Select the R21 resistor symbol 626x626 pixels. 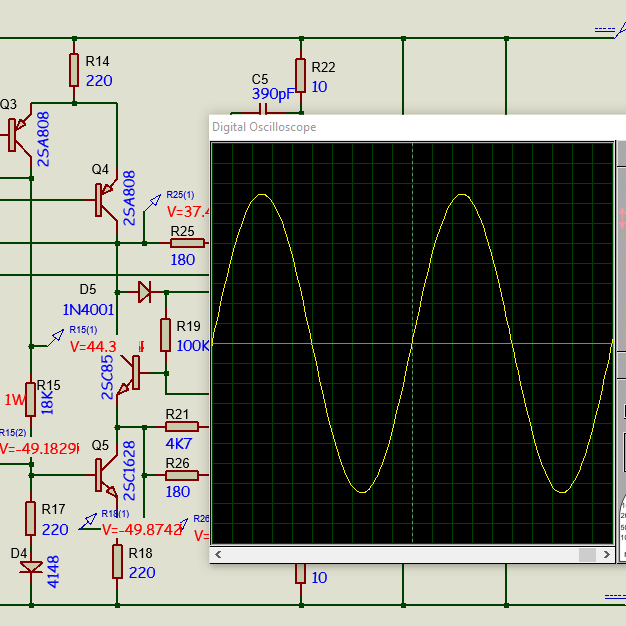point(182,427)
